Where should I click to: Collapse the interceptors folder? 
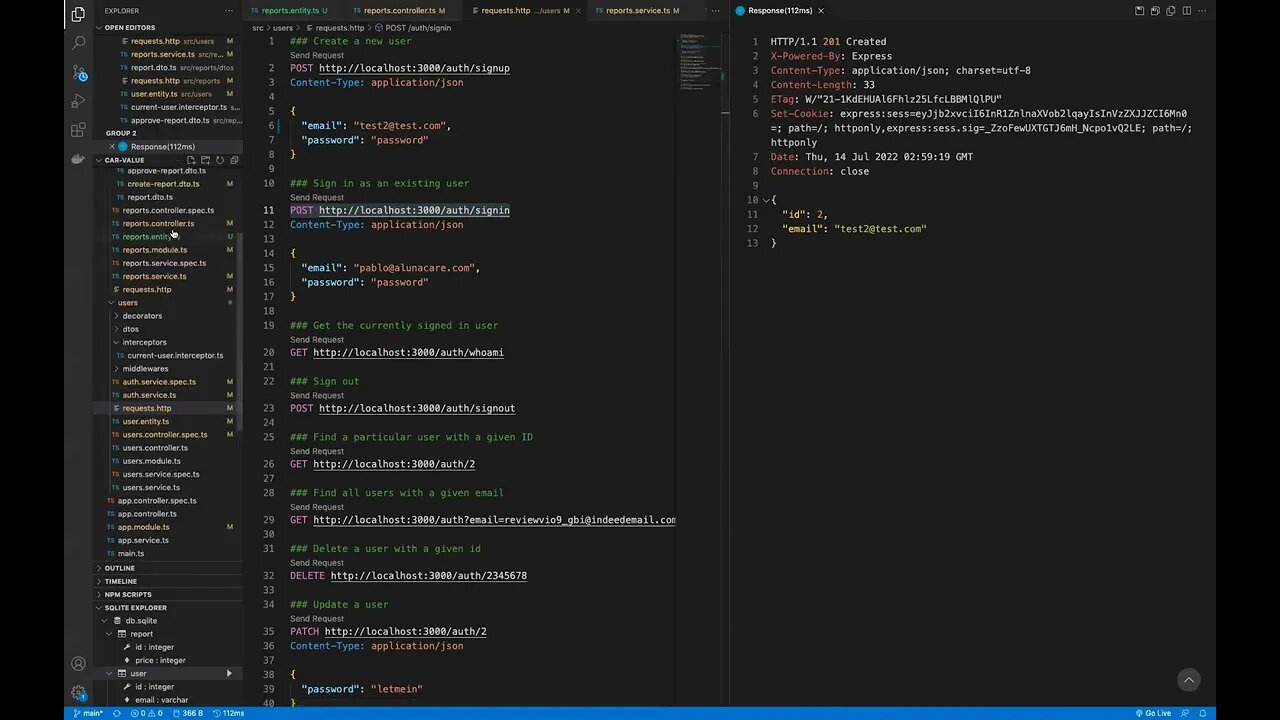pyautogui.click(x=144, y=342)
